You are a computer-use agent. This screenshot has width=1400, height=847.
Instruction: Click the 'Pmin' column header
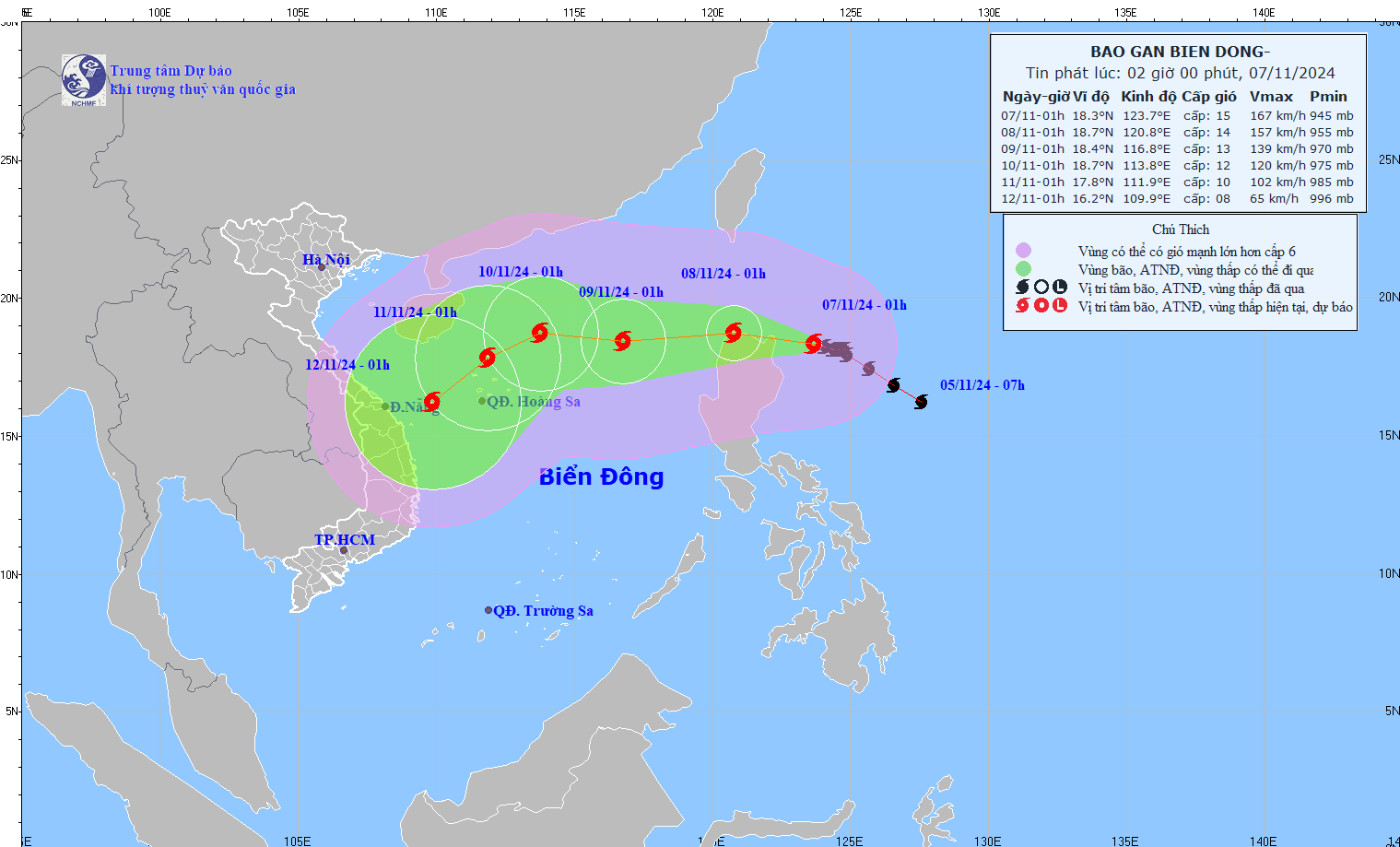1328,97
